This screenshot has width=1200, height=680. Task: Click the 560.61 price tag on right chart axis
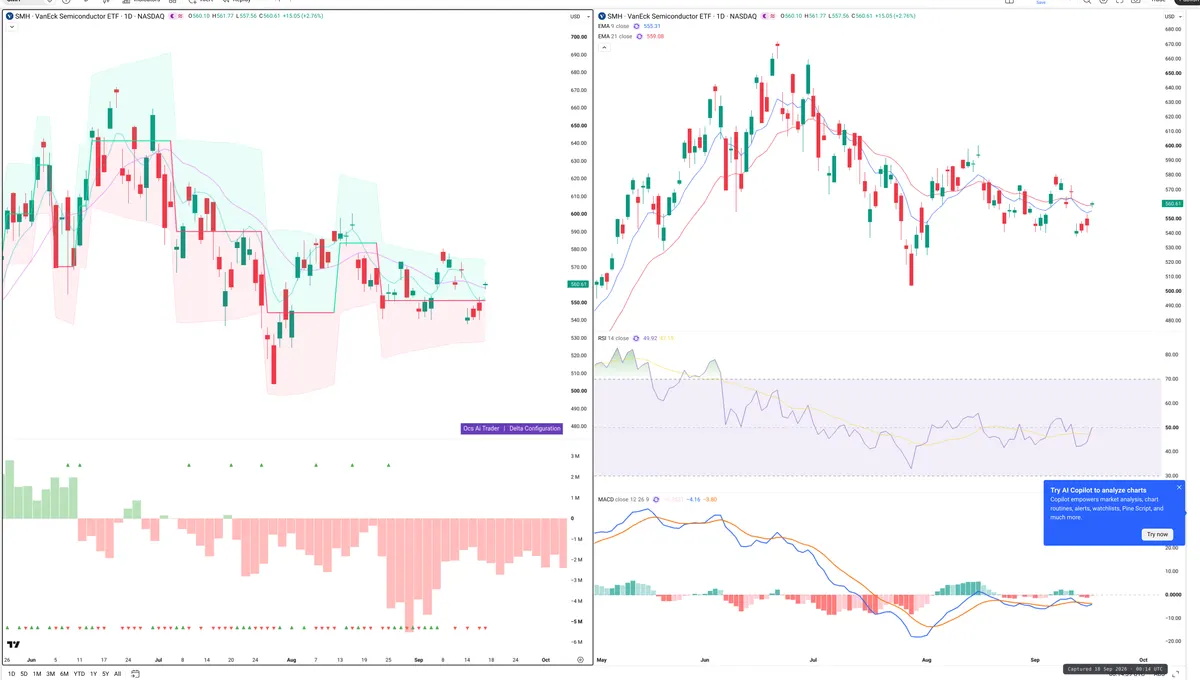coord(1174,203)
